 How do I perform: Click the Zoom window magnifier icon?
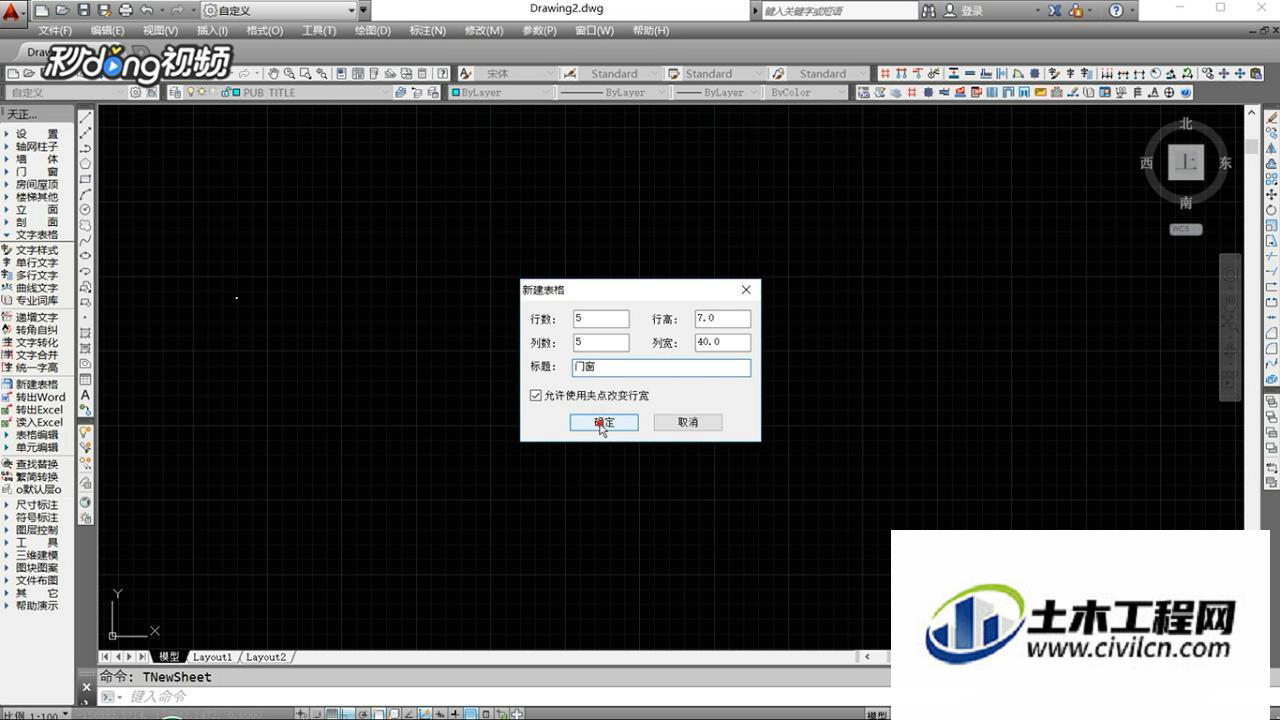305,74
